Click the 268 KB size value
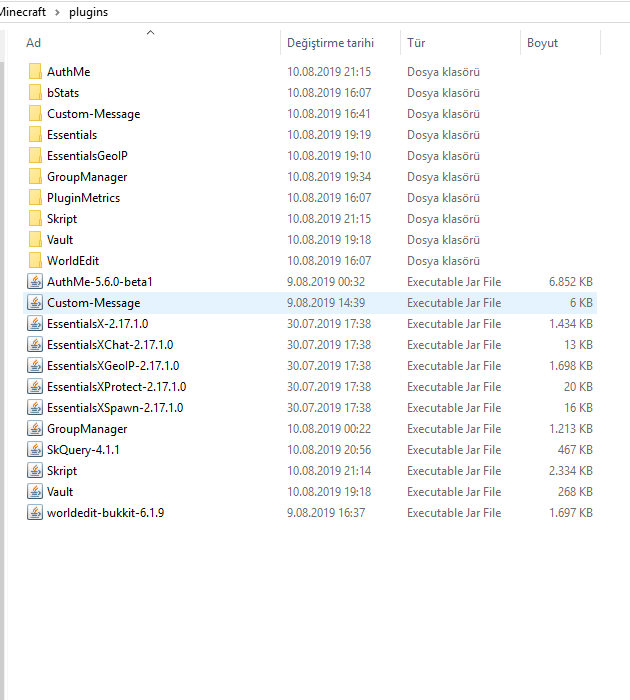This screenshot has width=630, height=700. pos(575,492)
